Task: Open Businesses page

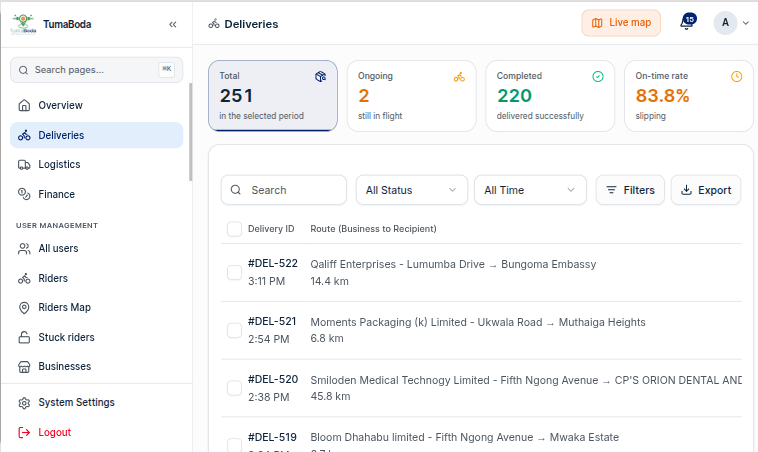Action: click(97, 367)
